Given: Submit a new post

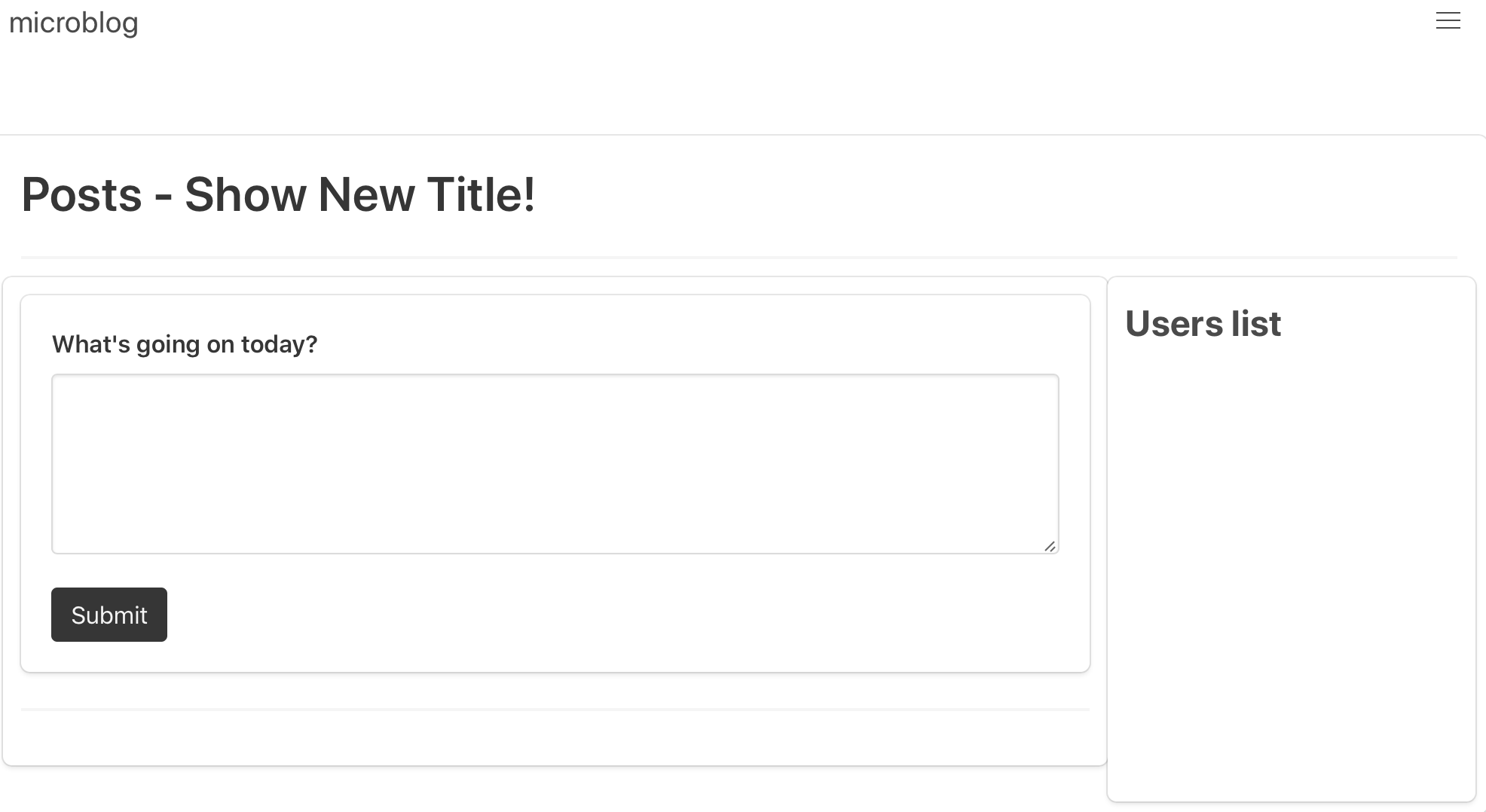Looking at the screenshot, I should coord(109,615).
